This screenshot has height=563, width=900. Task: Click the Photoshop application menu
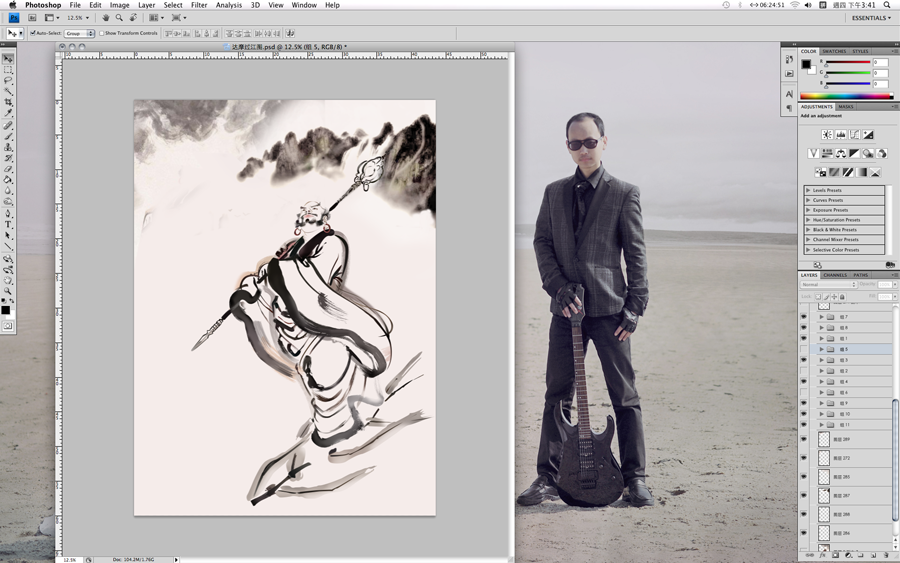pyautogui.click(x=43, y=5)
